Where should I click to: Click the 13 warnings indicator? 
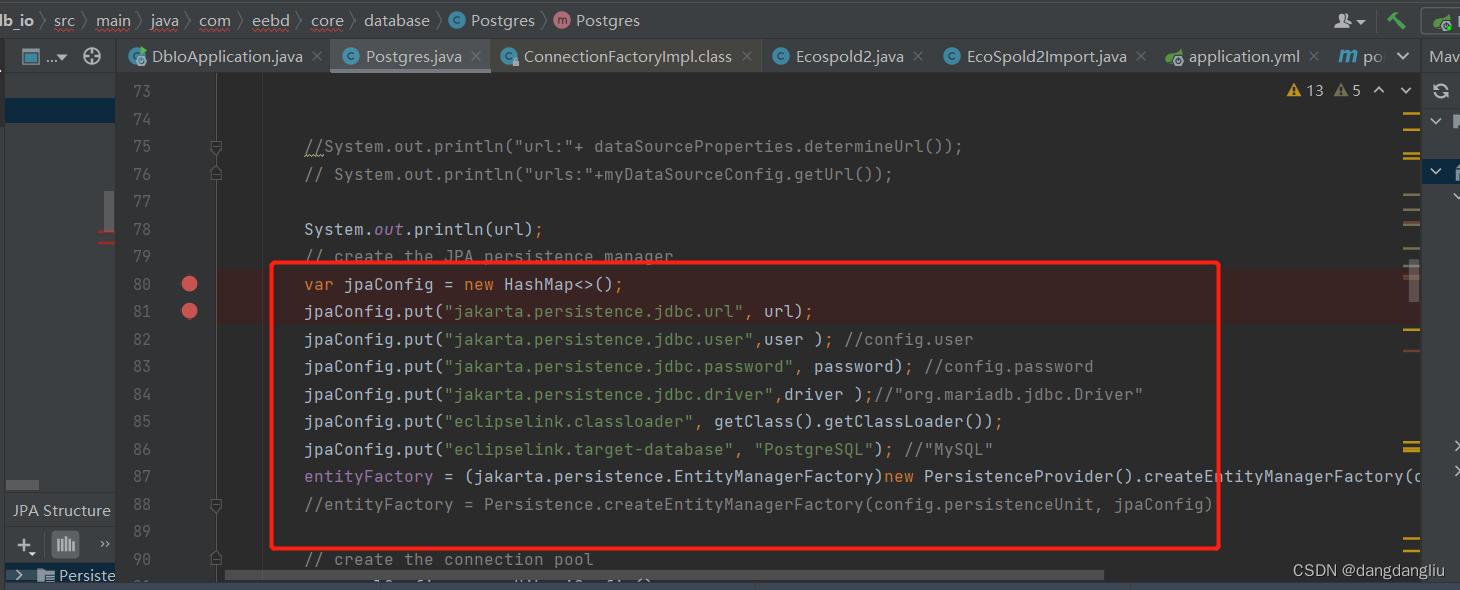1305,91
